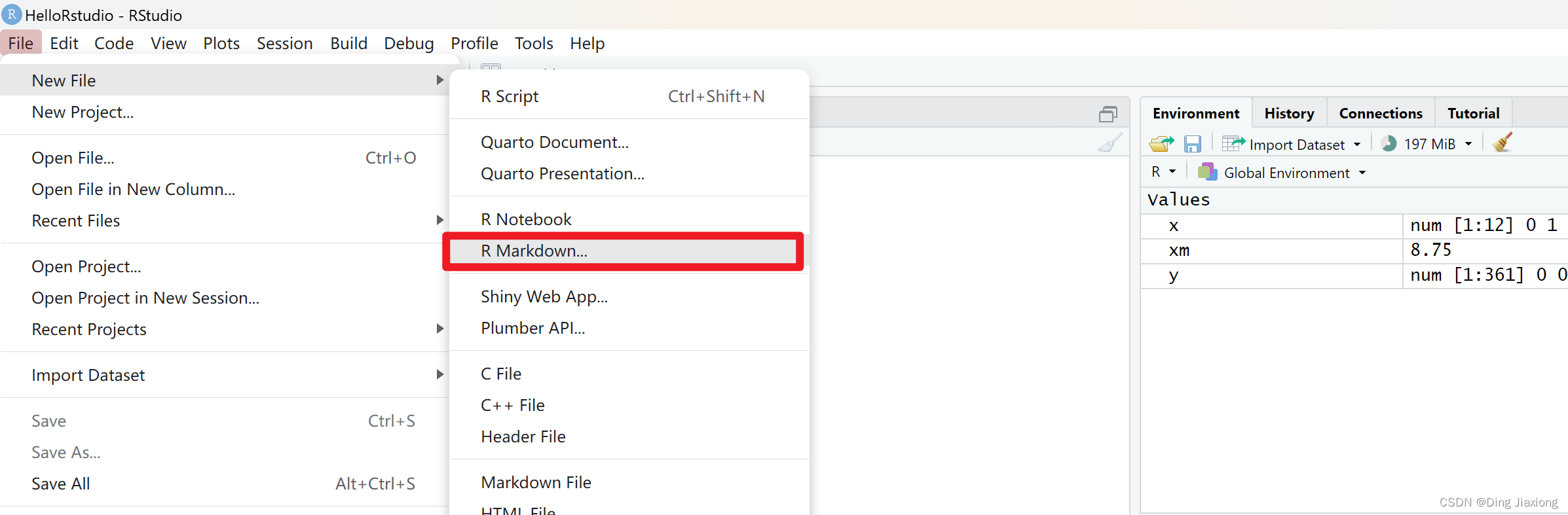Choose Save All from File menu
This screenshot has width=1568, height=515.
point(225,484)
